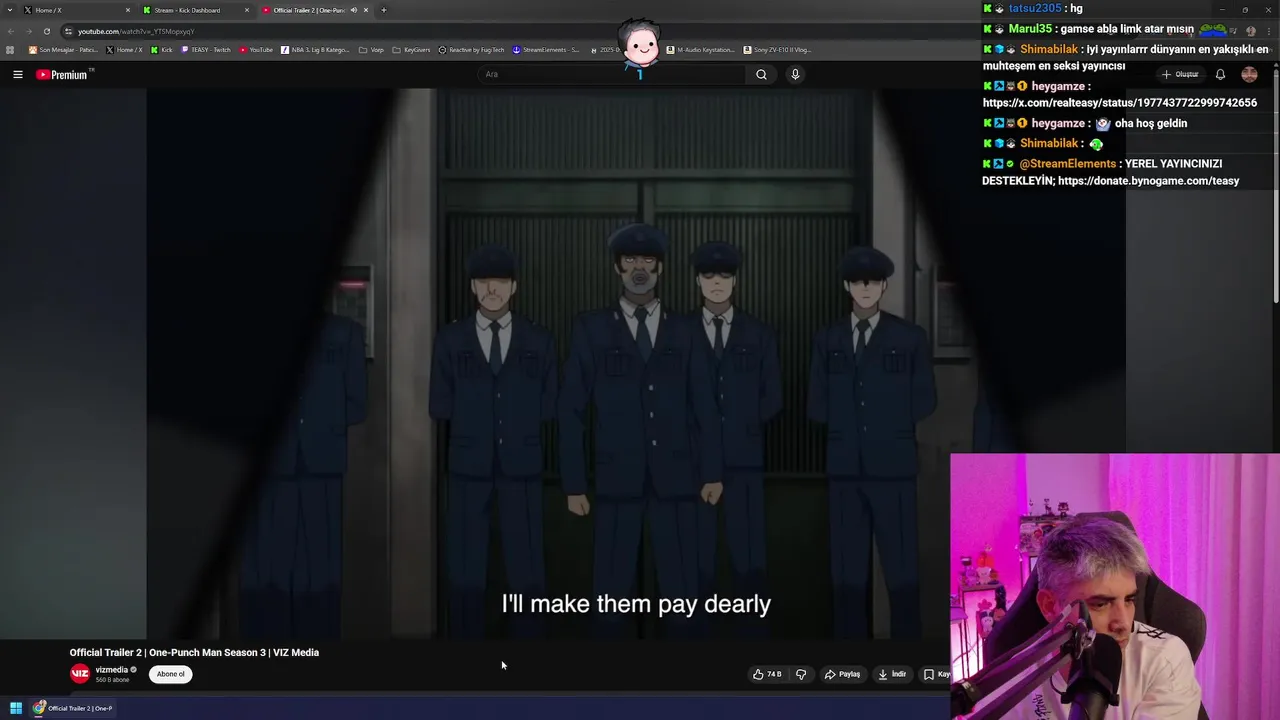Screen dimensions: 1280x720
Task: Click the youtube.com address bar URL
Action: pyautogui.click(x=136, y=31)
